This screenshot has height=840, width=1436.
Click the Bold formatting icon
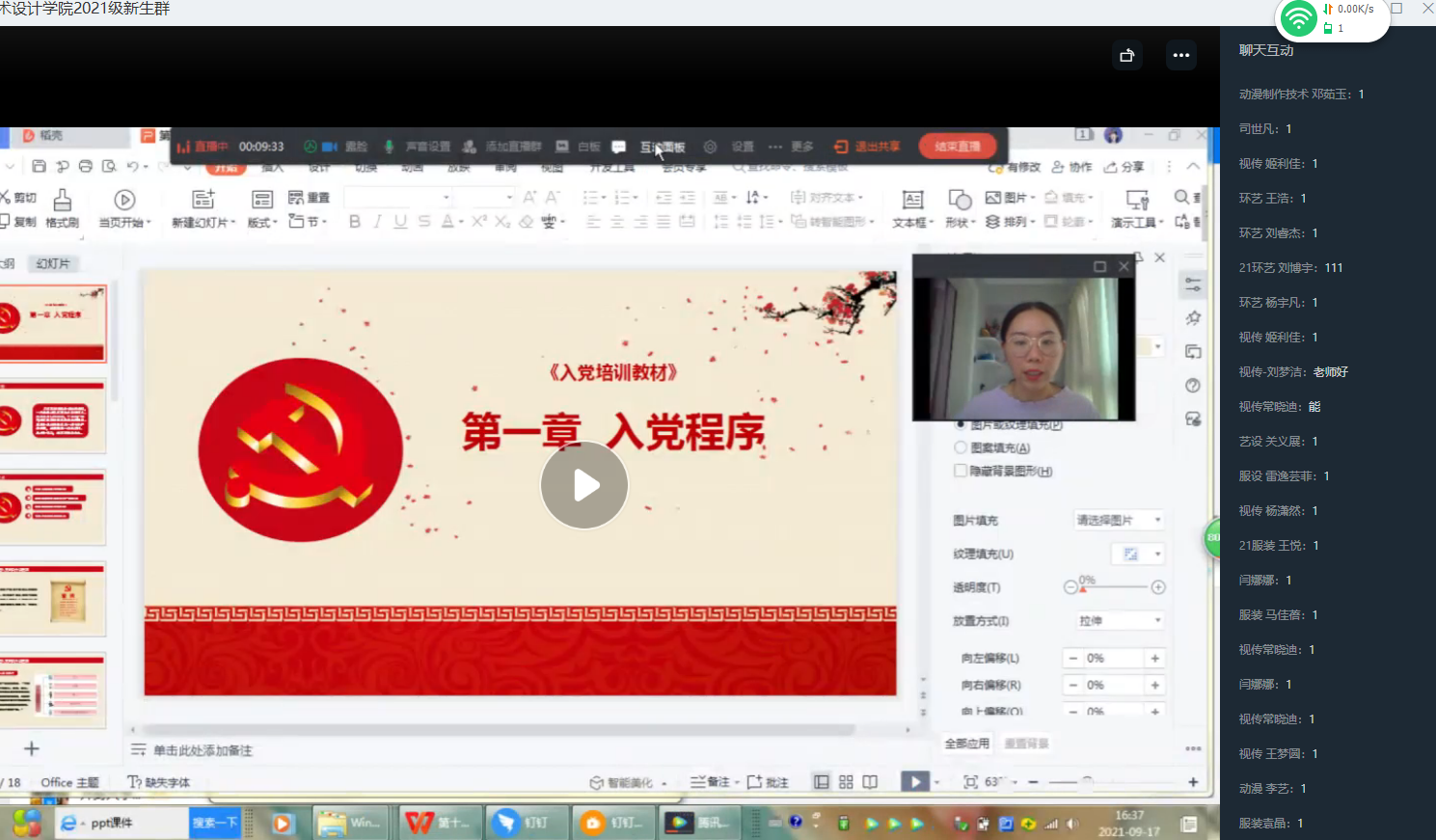point(355,222)
